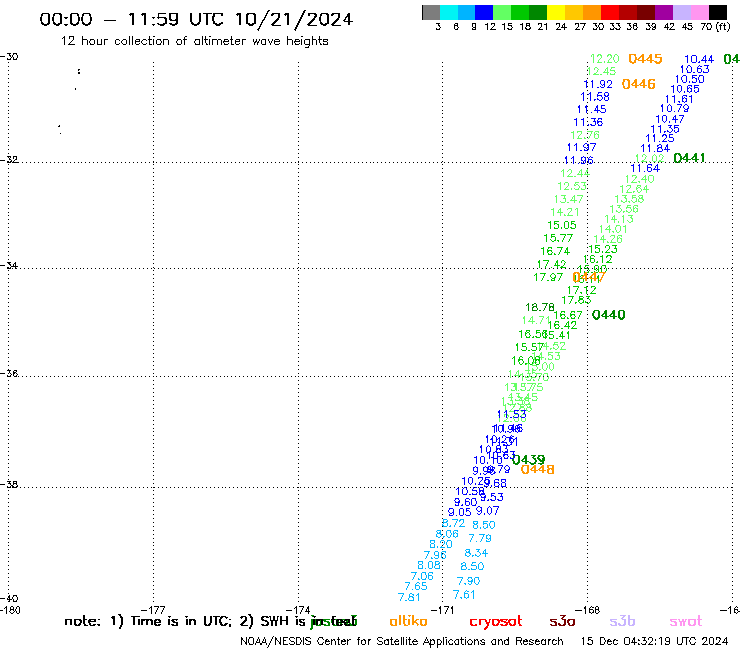The image size is (740, 650).
Task: Select the 11.53 wave height value
Action: tap(512, 414)
